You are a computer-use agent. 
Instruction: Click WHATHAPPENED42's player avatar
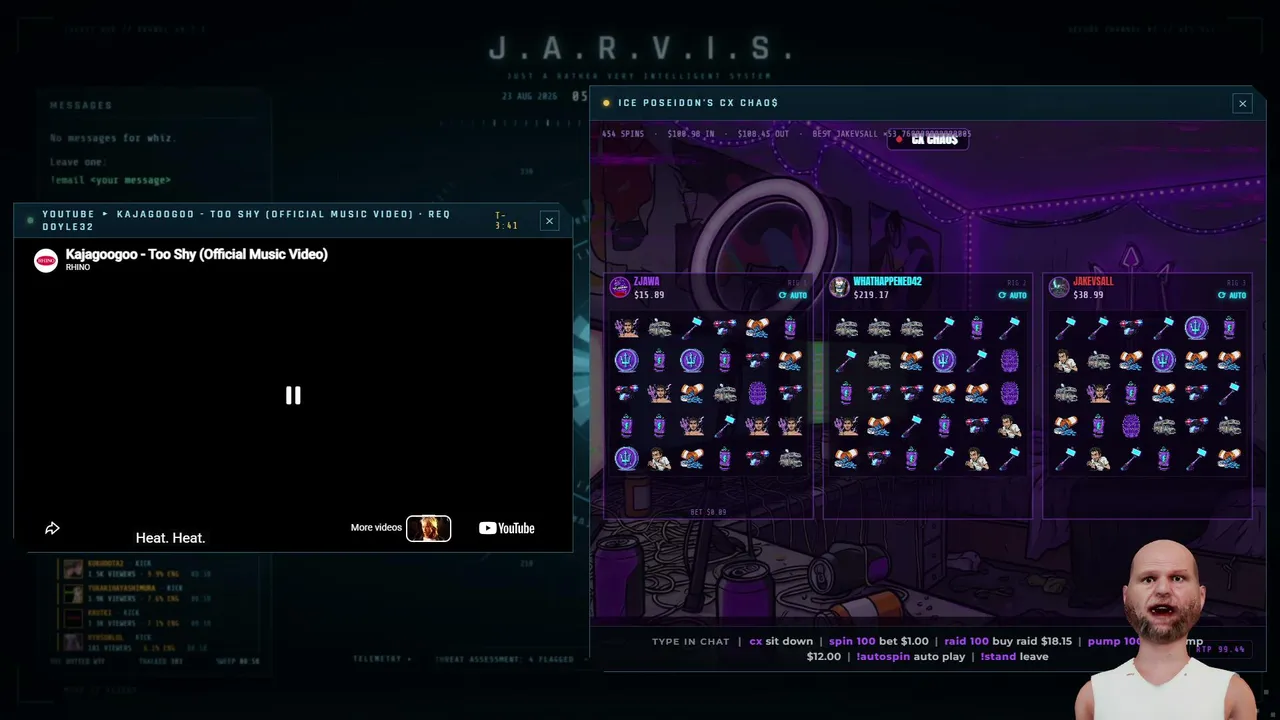tap(839, 287)
